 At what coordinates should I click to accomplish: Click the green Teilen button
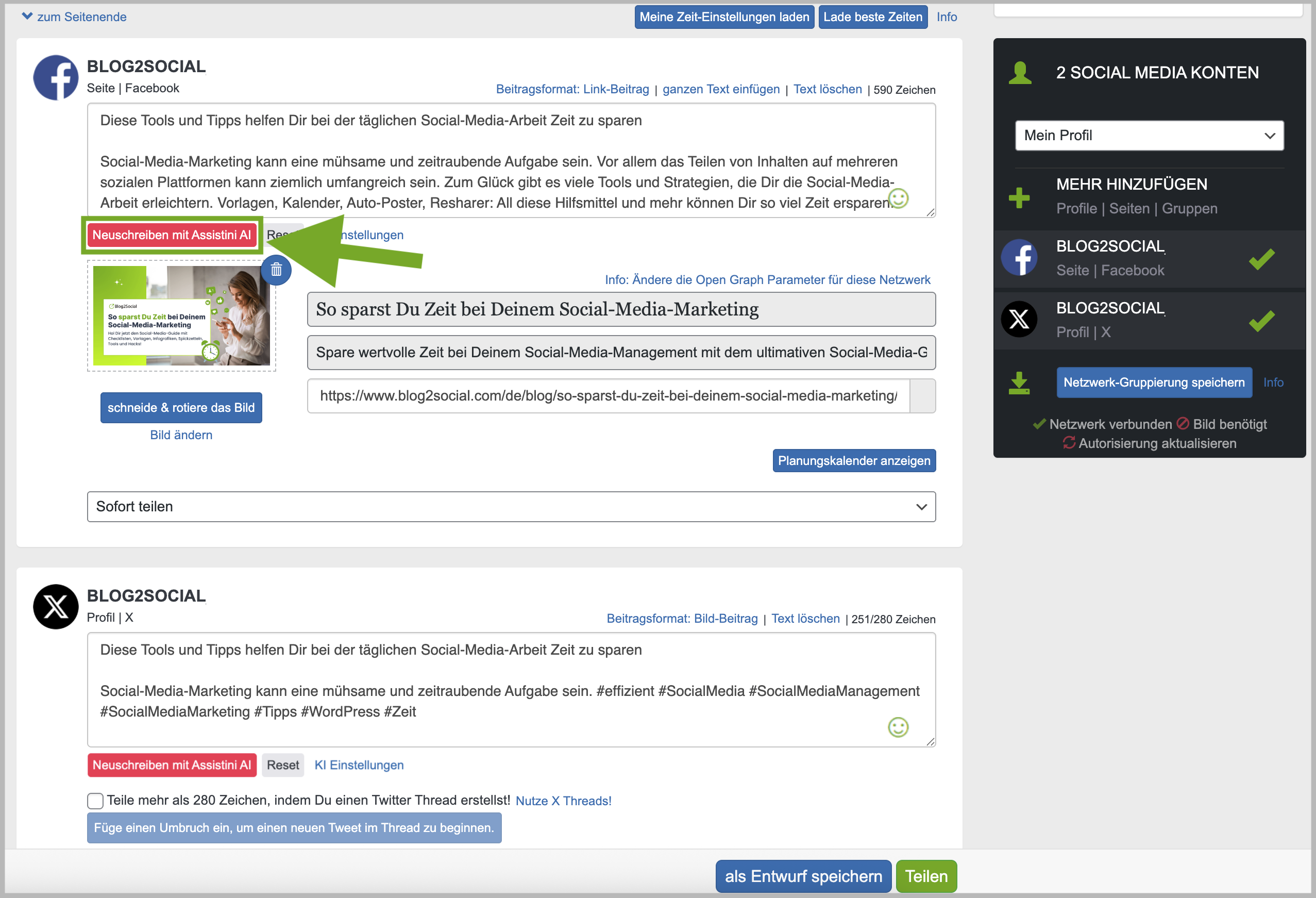(926, 876)
